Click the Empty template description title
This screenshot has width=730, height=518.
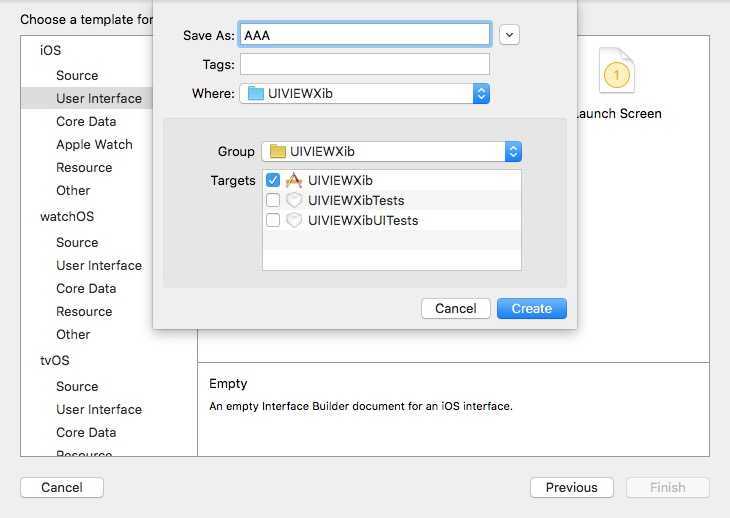228,384
